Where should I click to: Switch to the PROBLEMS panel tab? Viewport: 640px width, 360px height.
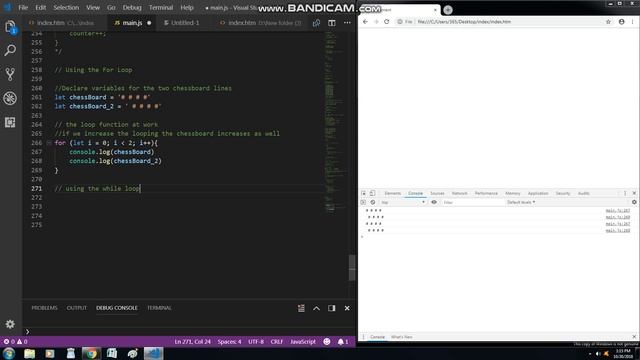44,308
